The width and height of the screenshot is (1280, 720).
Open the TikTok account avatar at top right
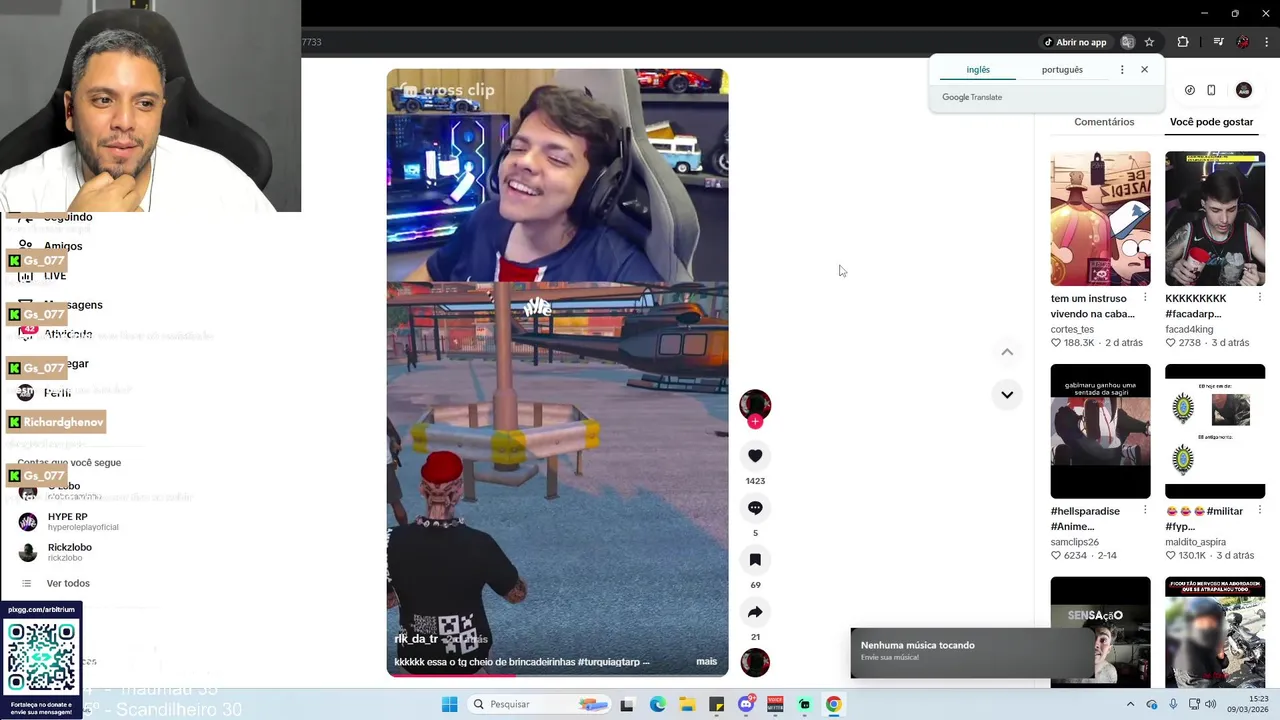pos(1244,90)
